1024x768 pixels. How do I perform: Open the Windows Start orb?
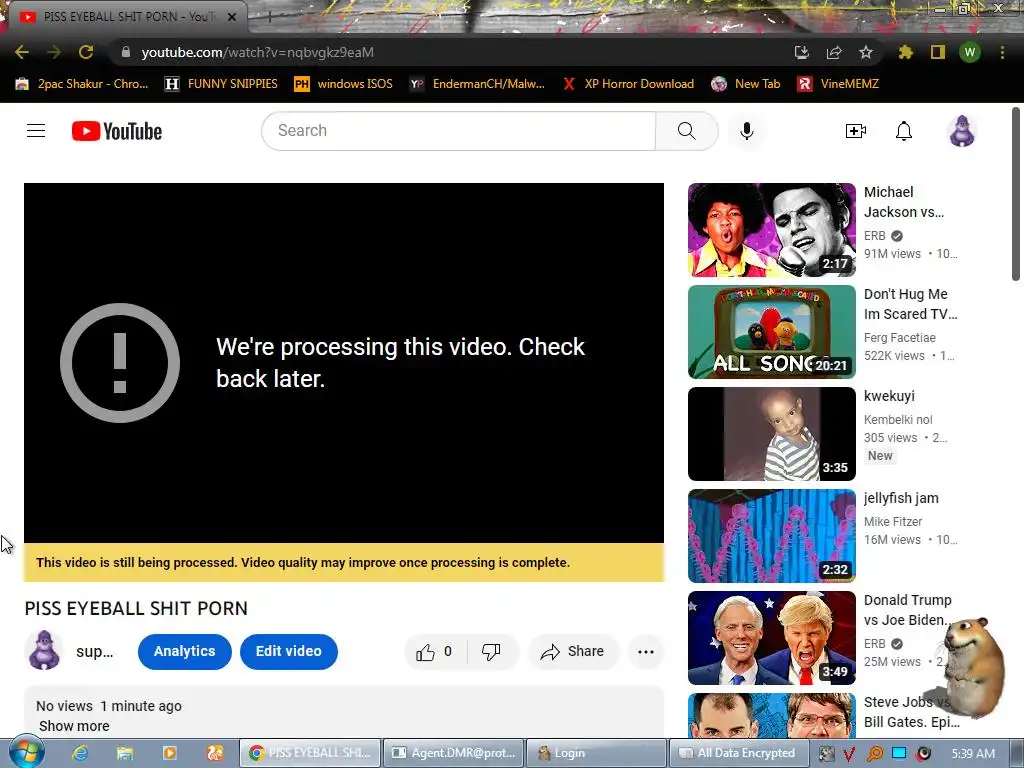(27, 753)
